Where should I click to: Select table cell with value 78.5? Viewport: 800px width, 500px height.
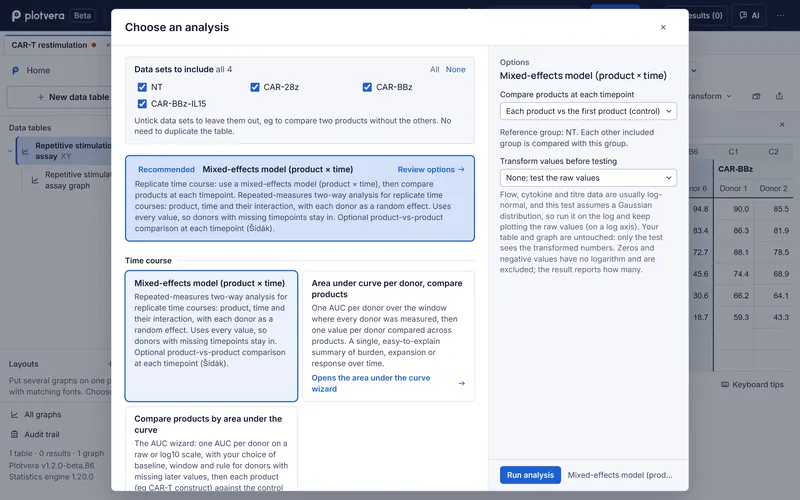[773, 252]
